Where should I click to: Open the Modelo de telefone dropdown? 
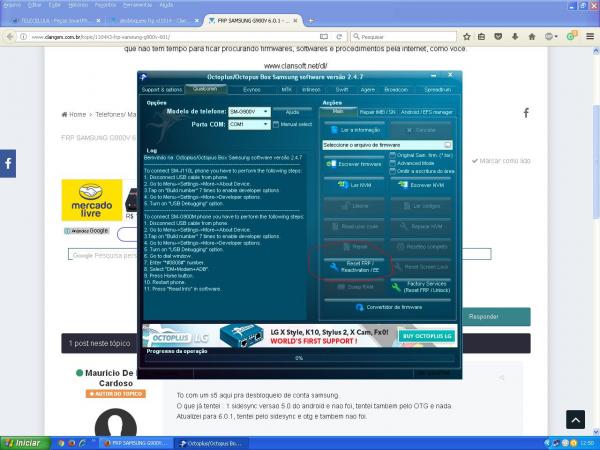click(249, 112)
